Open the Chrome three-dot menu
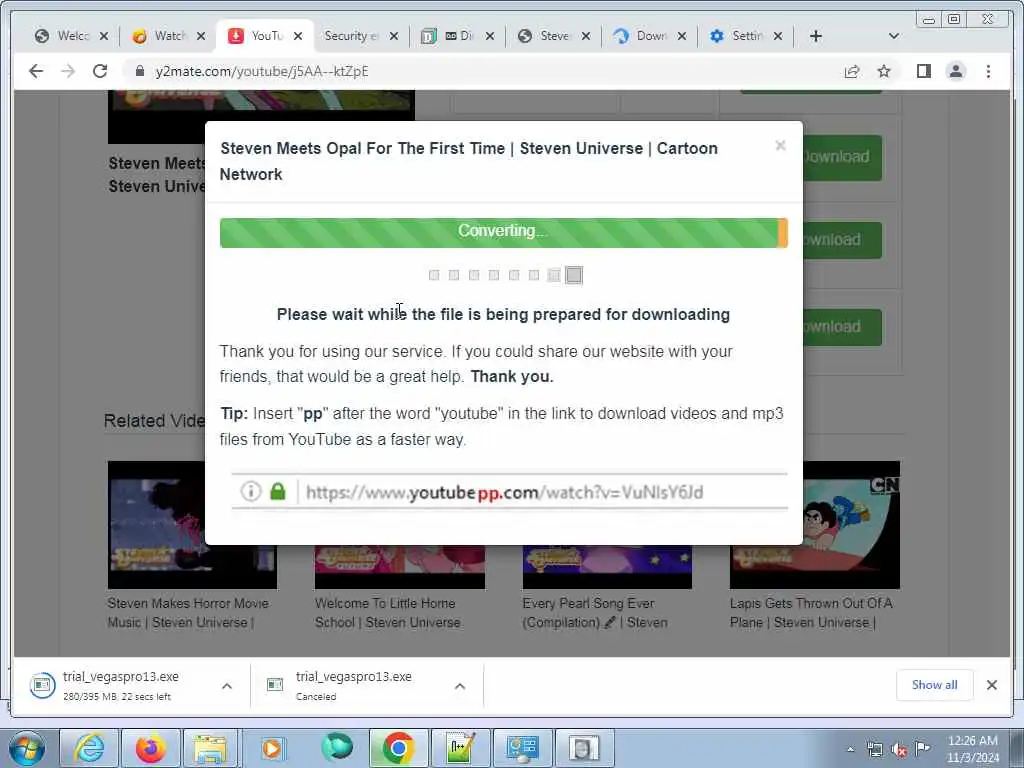Image resolution: width=1024 pixels, height=768 pixels. [988, 71]
